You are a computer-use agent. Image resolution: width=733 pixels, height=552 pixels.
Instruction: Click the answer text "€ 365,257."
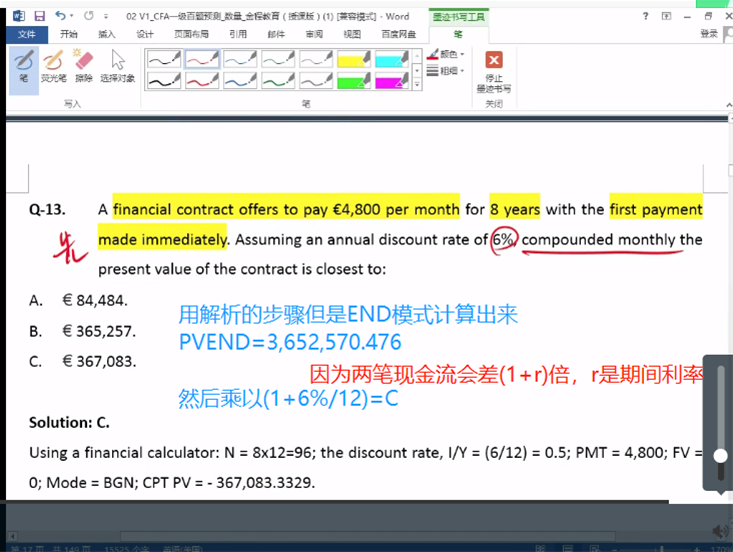[x=99, y=331]
